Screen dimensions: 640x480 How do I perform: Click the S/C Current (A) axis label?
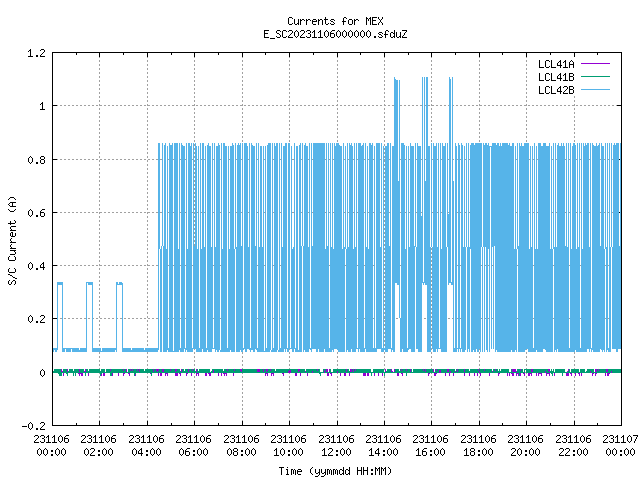(x=12, y=240)
